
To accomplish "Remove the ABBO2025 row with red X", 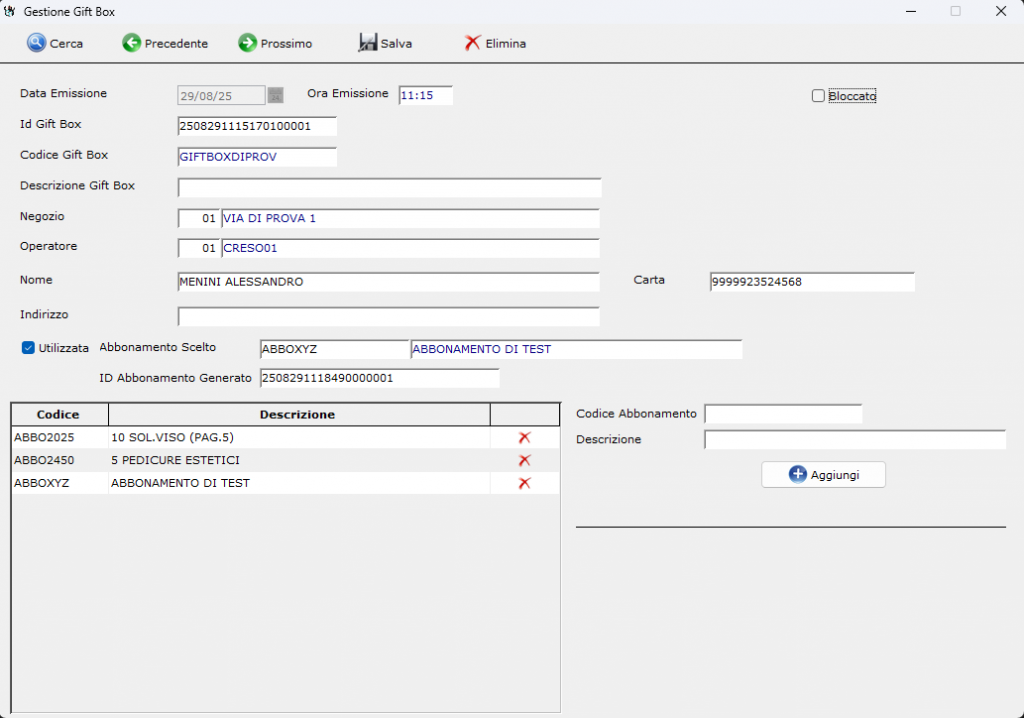I will (524, 438).
